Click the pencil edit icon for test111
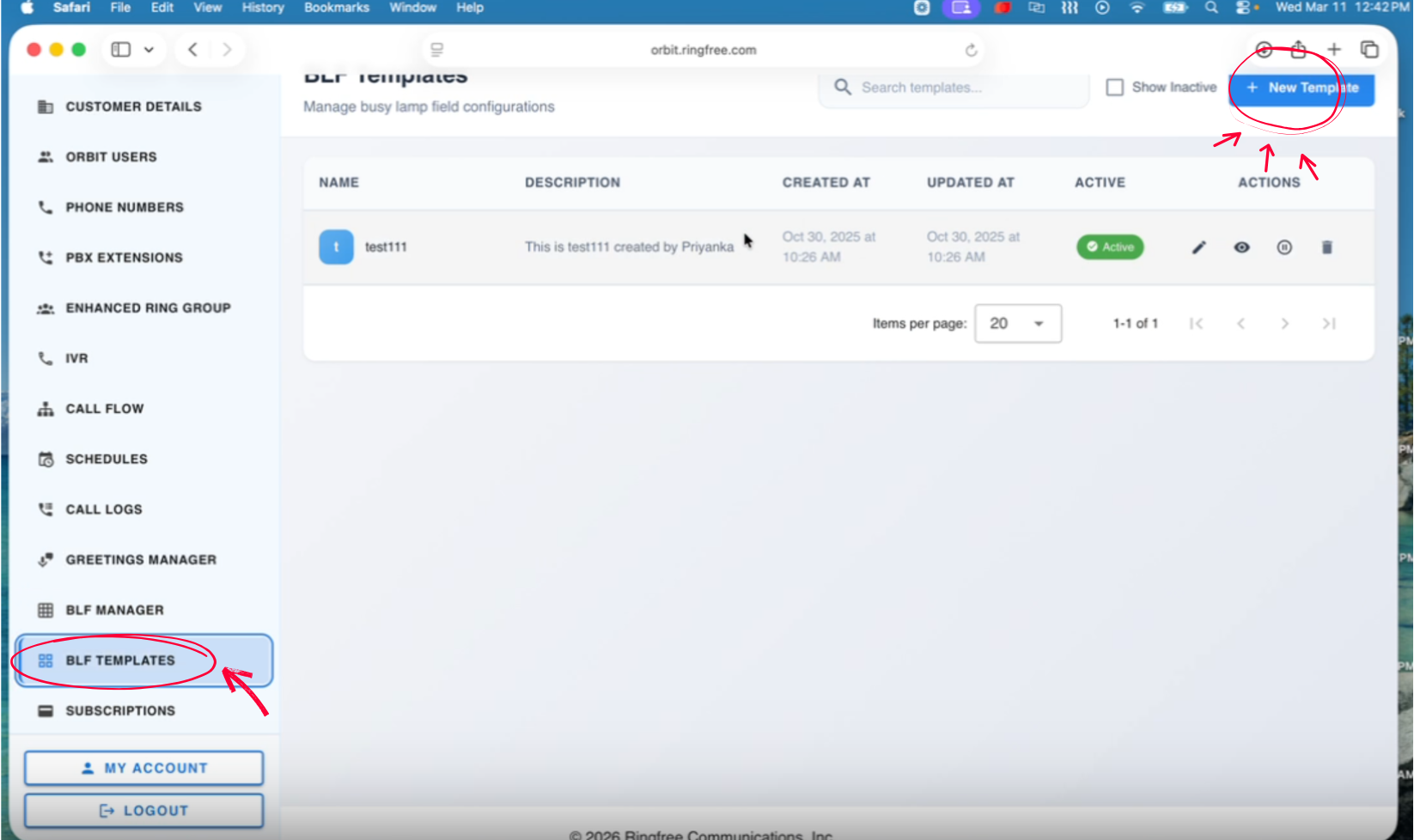This screenshot has height=840, width=1414. coord(1199,247)
